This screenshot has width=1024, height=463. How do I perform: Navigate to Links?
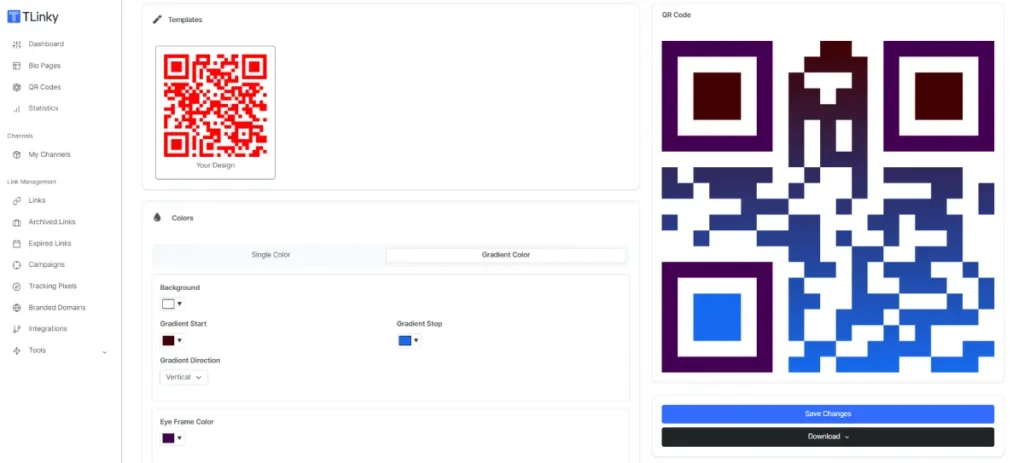coord(37,201)
